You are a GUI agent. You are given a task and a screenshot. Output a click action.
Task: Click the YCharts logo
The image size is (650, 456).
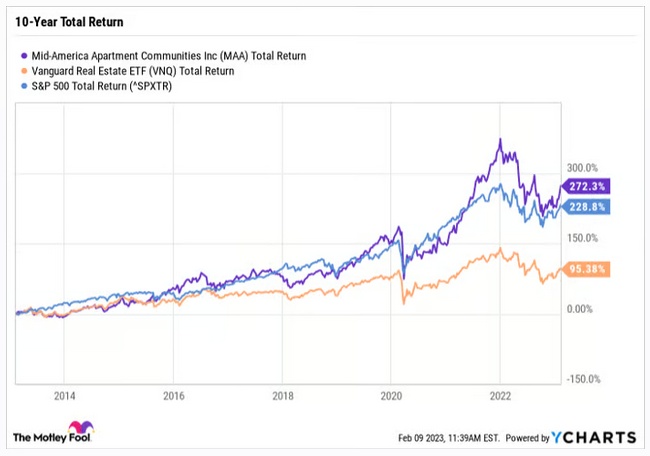pos(594,437)
